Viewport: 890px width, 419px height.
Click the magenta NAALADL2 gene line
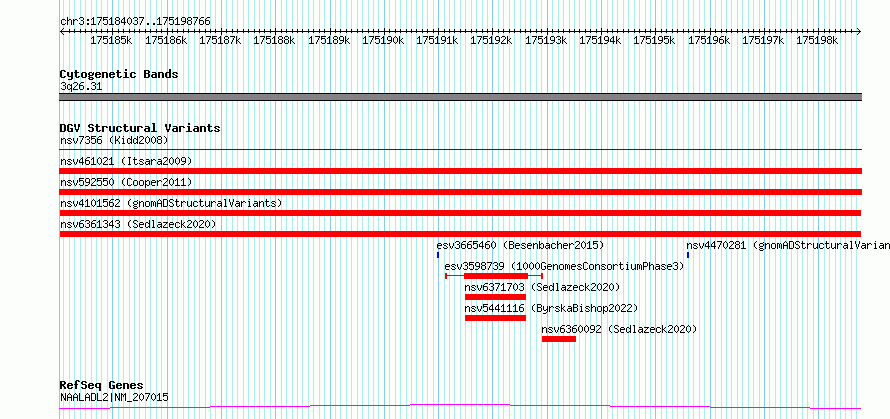pyautogui.click(x=460, y=406)
